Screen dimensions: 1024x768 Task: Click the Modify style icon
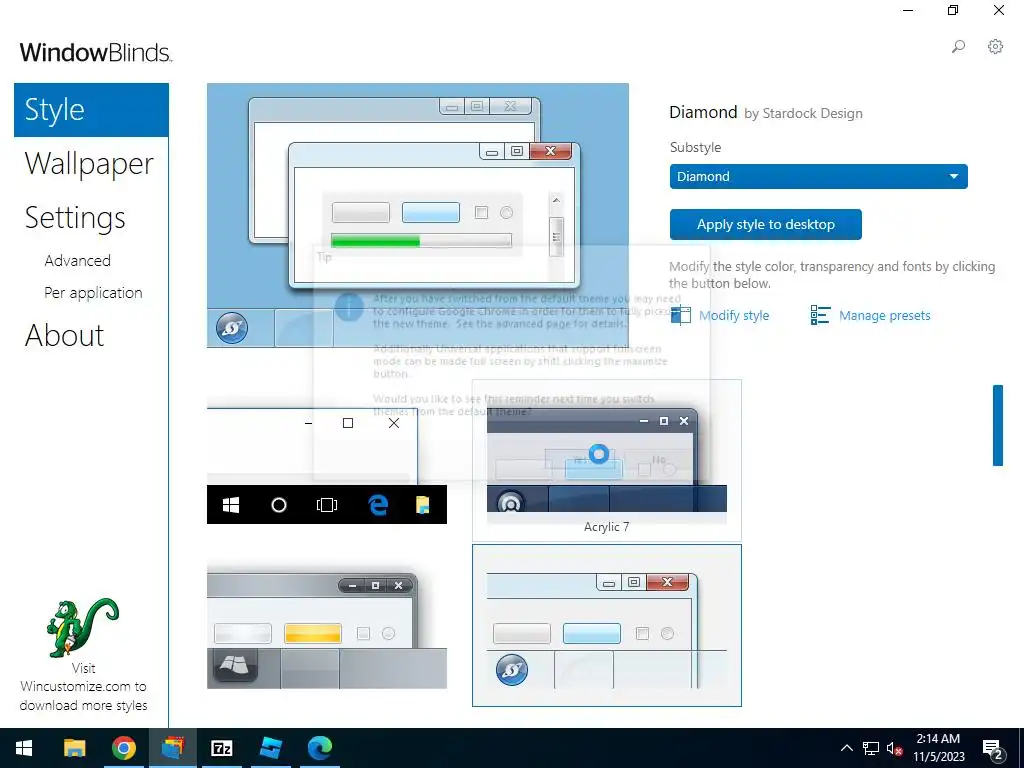click(x=680, y=315)
